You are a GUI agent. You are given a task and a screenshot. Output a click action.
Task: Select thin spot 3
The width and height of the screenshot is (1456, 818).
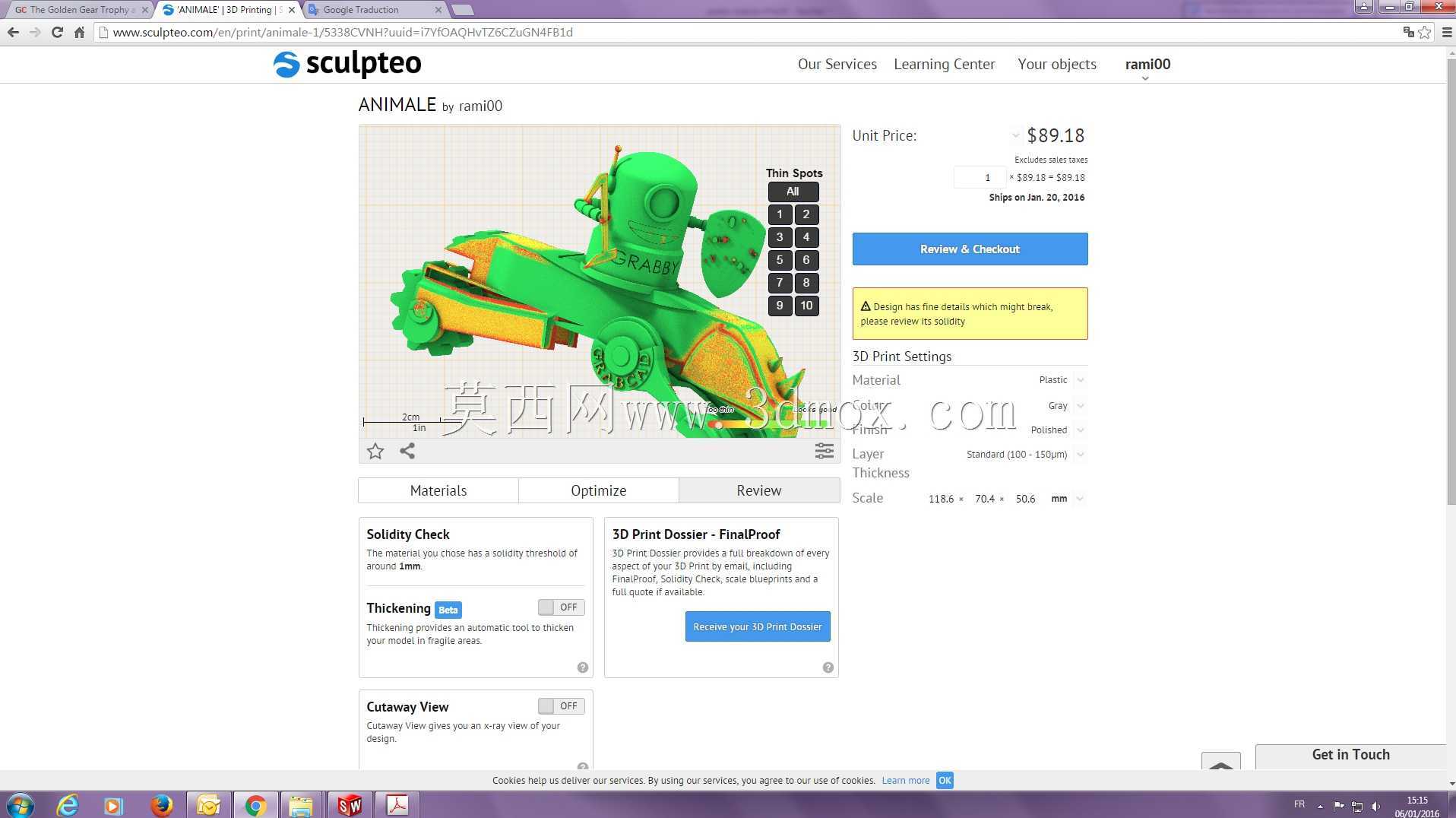click(780, 237)
